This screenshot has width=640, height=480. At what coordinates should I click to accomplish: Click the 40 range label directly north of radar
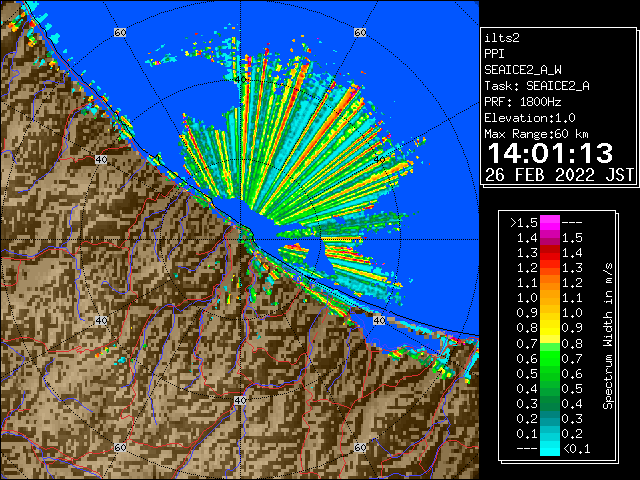(240, 79)
